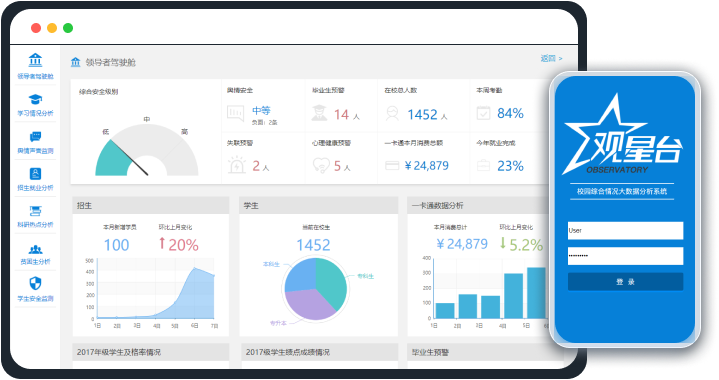Select the 舆情声音监测 chat icon
The height and width of the screenshot is (380, 719).
pyautogui.click(x=35, y=136)
